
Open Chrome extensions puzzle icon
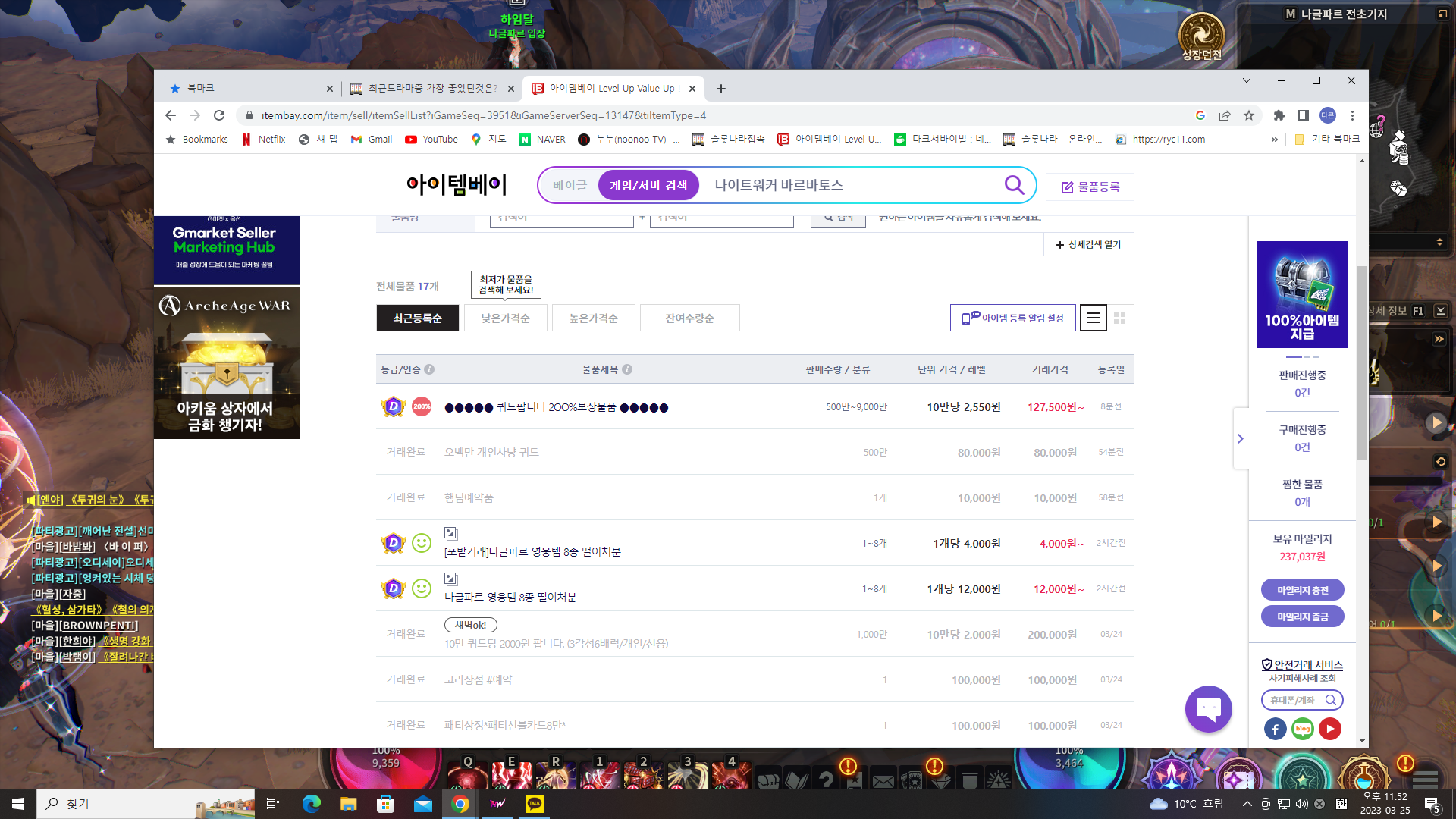click(1279, 115)
